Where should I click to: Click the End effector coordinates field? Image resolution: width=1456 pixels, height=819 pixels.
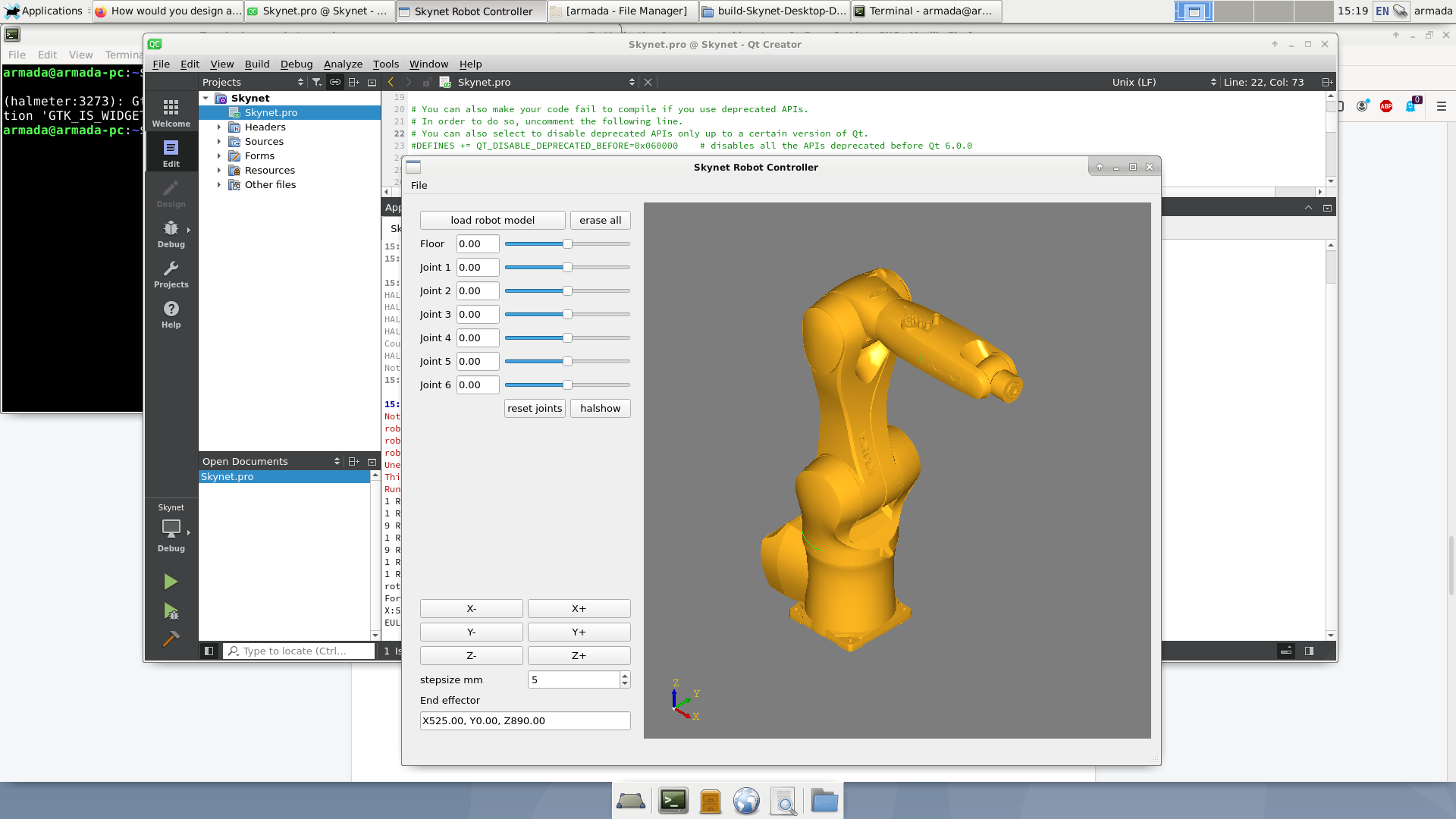point(526,720)
